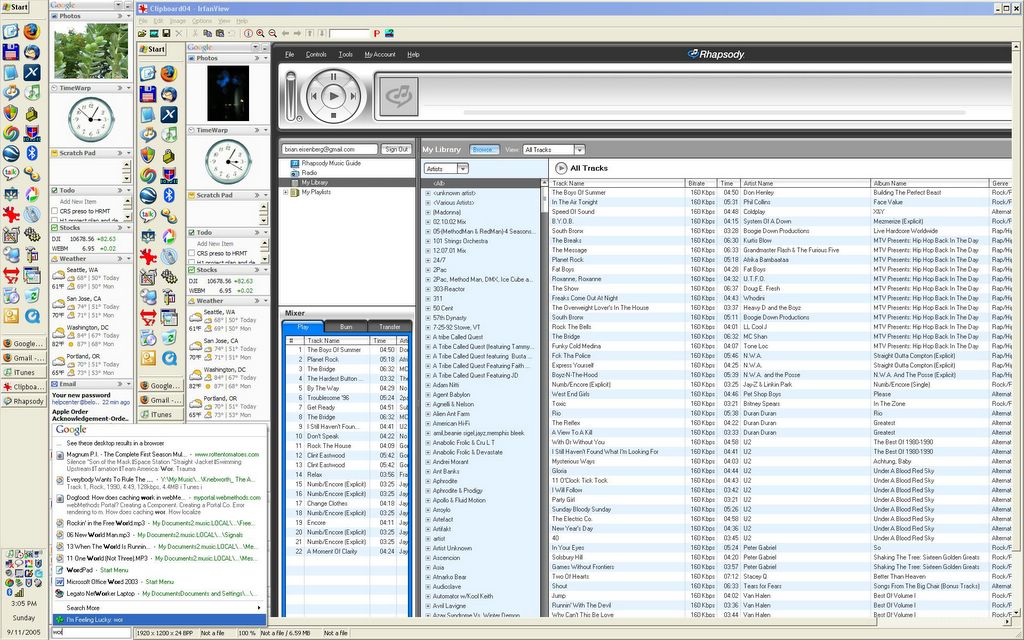Click the Sign Out button in Rhapsody
Screen dimensions: 1024x640
pyautogui.click(x=396, y=150)
